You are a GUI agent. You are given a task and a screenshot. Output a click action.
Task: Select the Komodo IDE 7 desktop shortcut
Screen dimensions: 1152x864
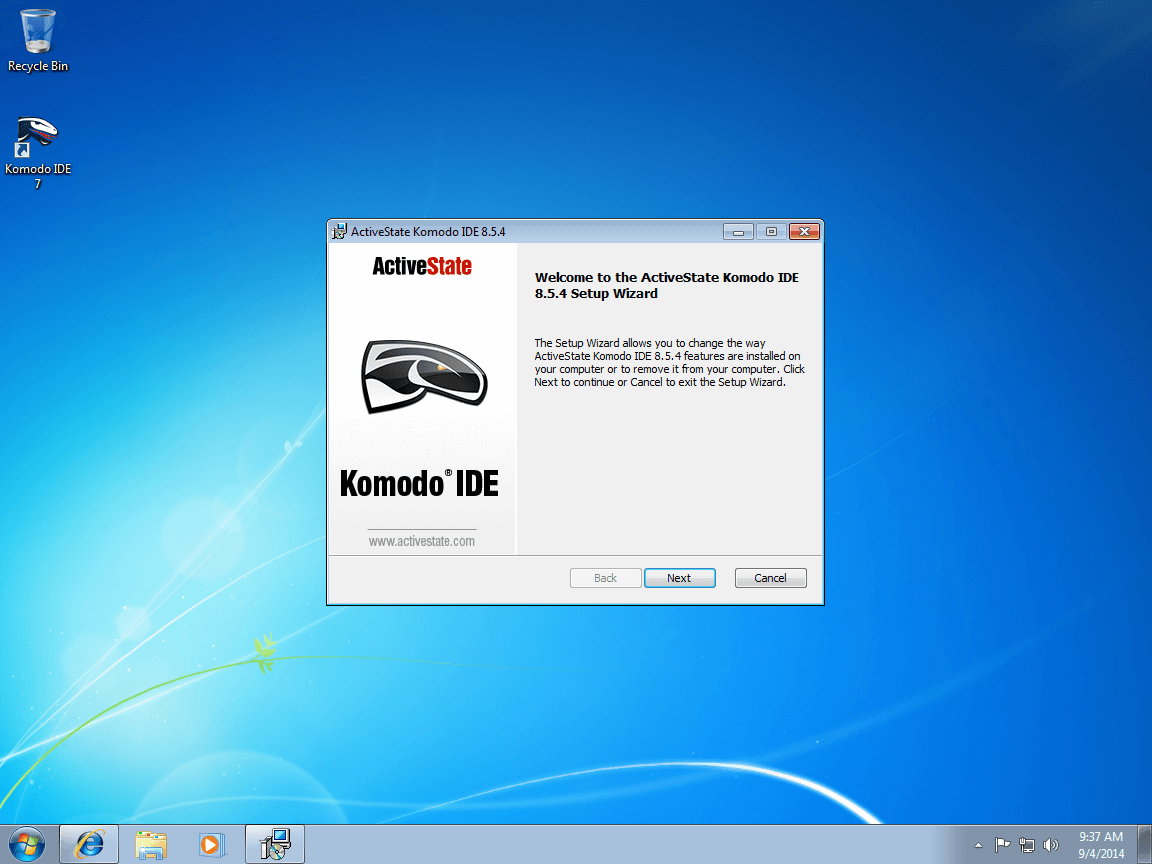(37, 153)
